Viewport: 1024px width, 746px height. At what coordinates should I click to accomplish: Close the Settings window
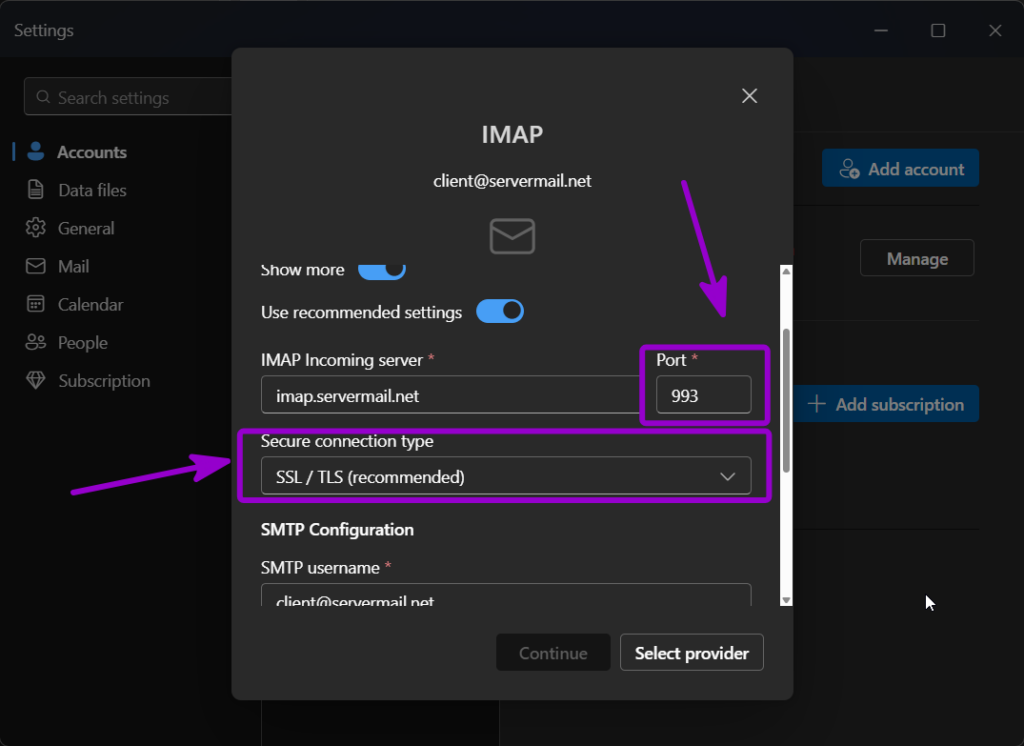995,30
